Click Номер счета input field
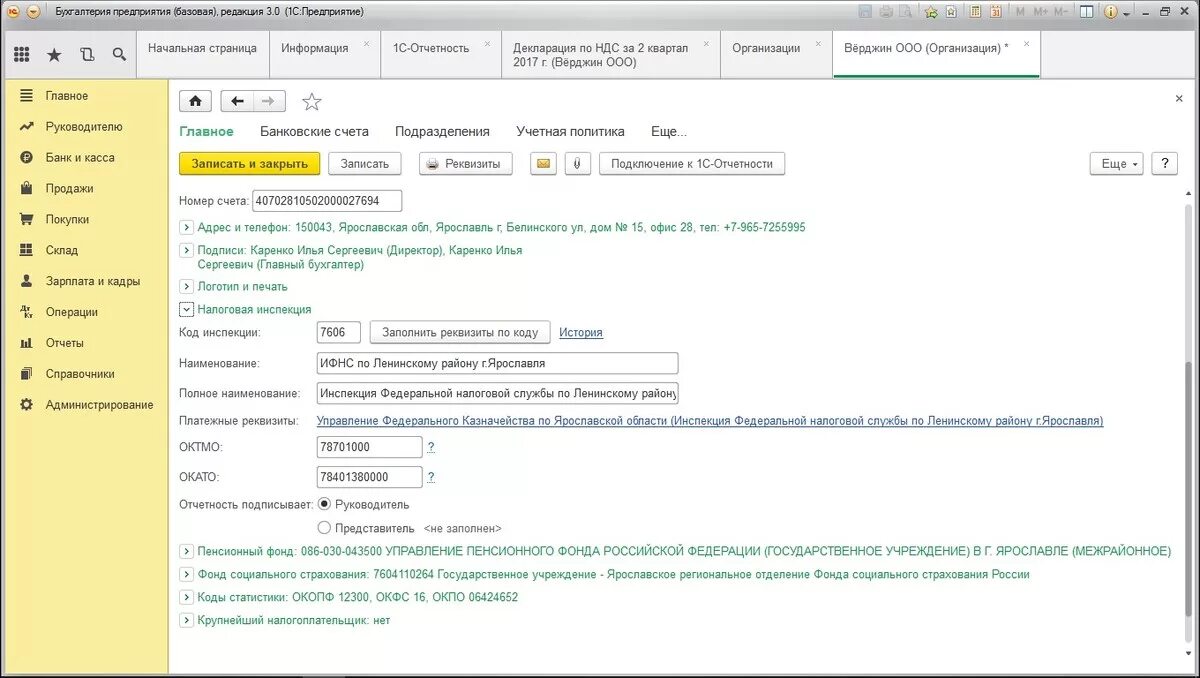1200x678 pixels. pyautogui.click(x=328, y=201)
